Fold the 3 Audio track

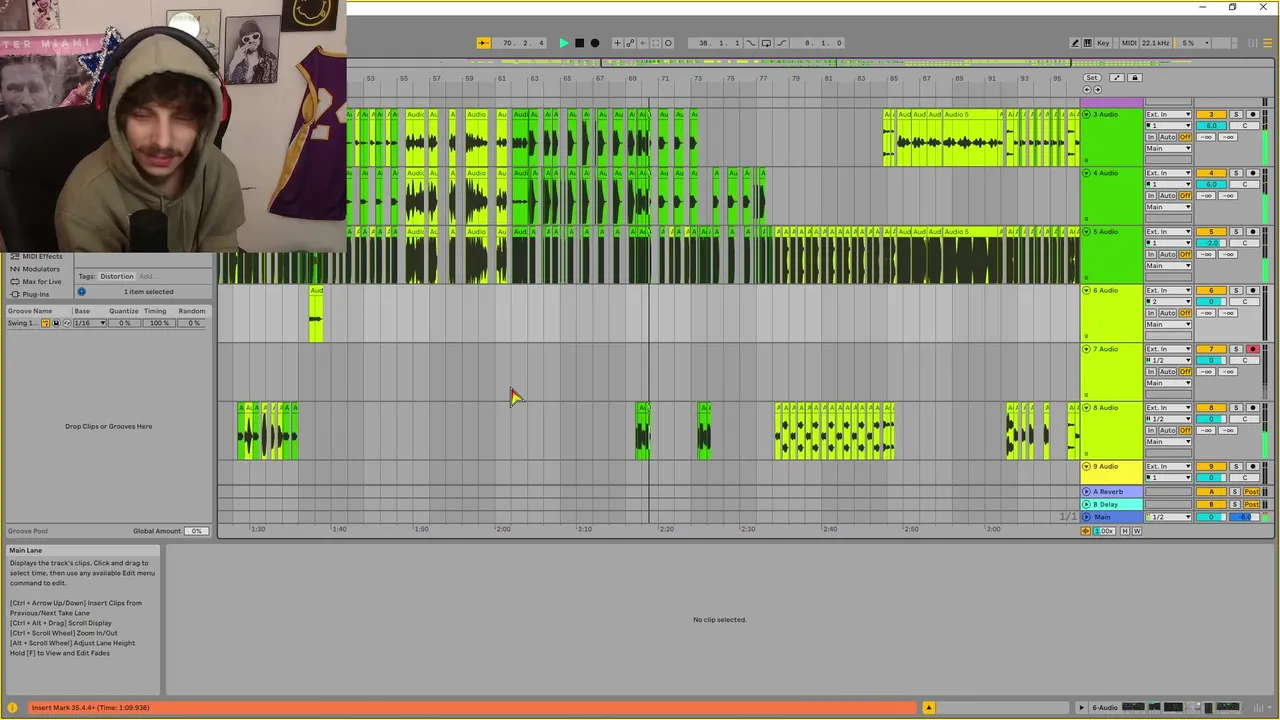click(x=1087, y=114)
